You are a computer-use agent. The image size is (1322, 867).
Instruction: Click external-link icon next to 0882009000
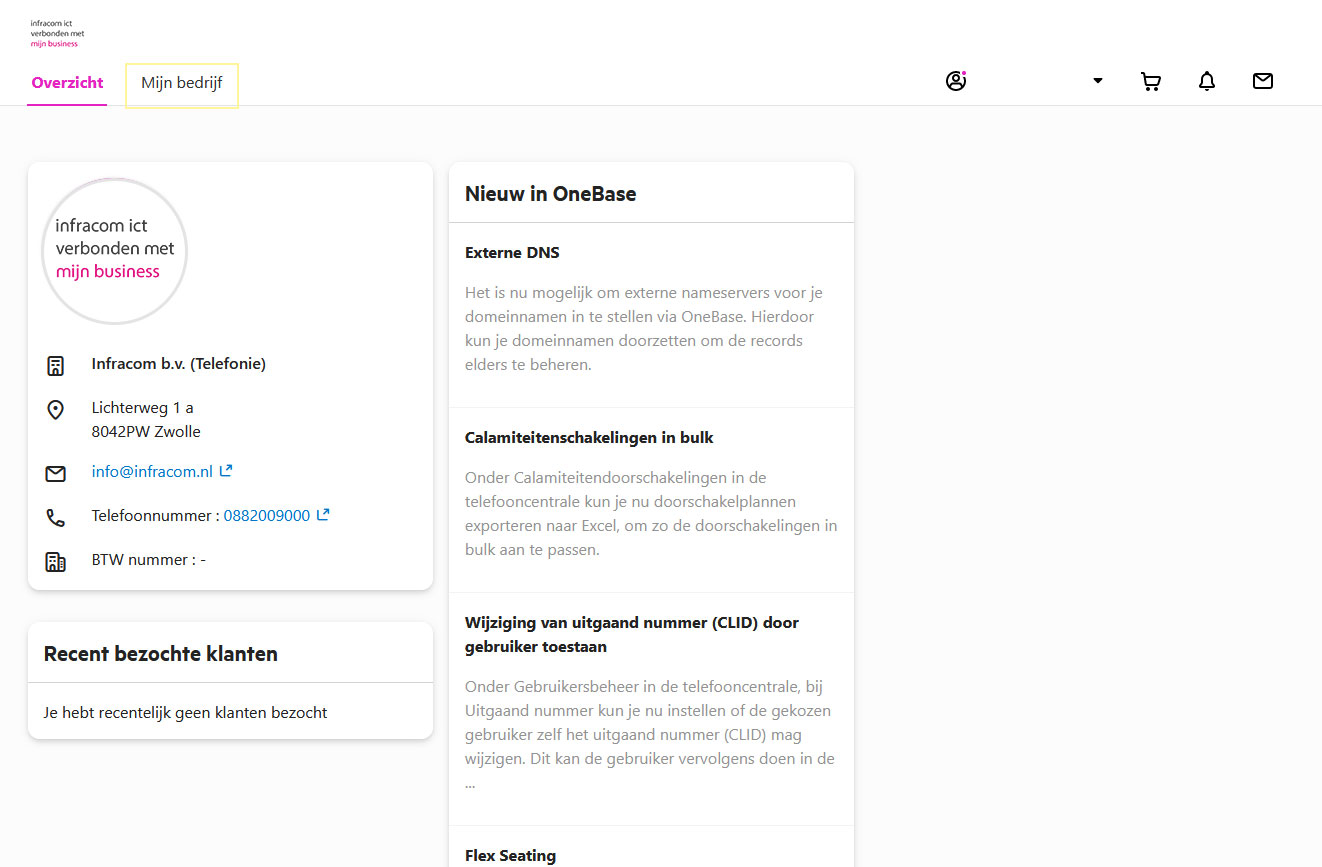pos(323,515)
